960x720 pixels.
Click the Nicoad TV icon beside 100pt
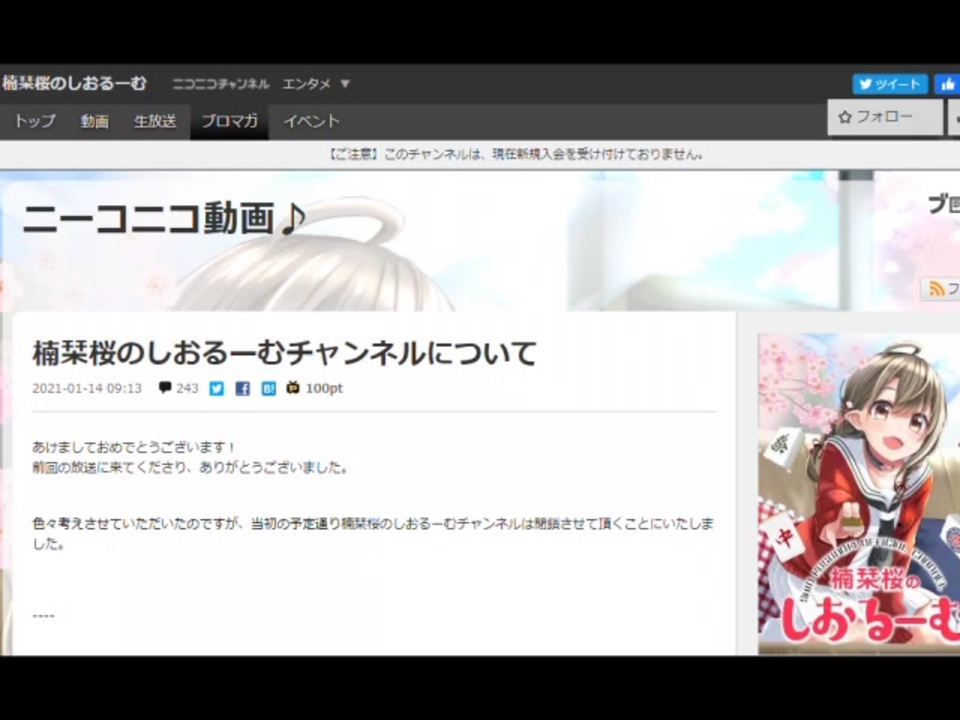(x=293, y=388)
